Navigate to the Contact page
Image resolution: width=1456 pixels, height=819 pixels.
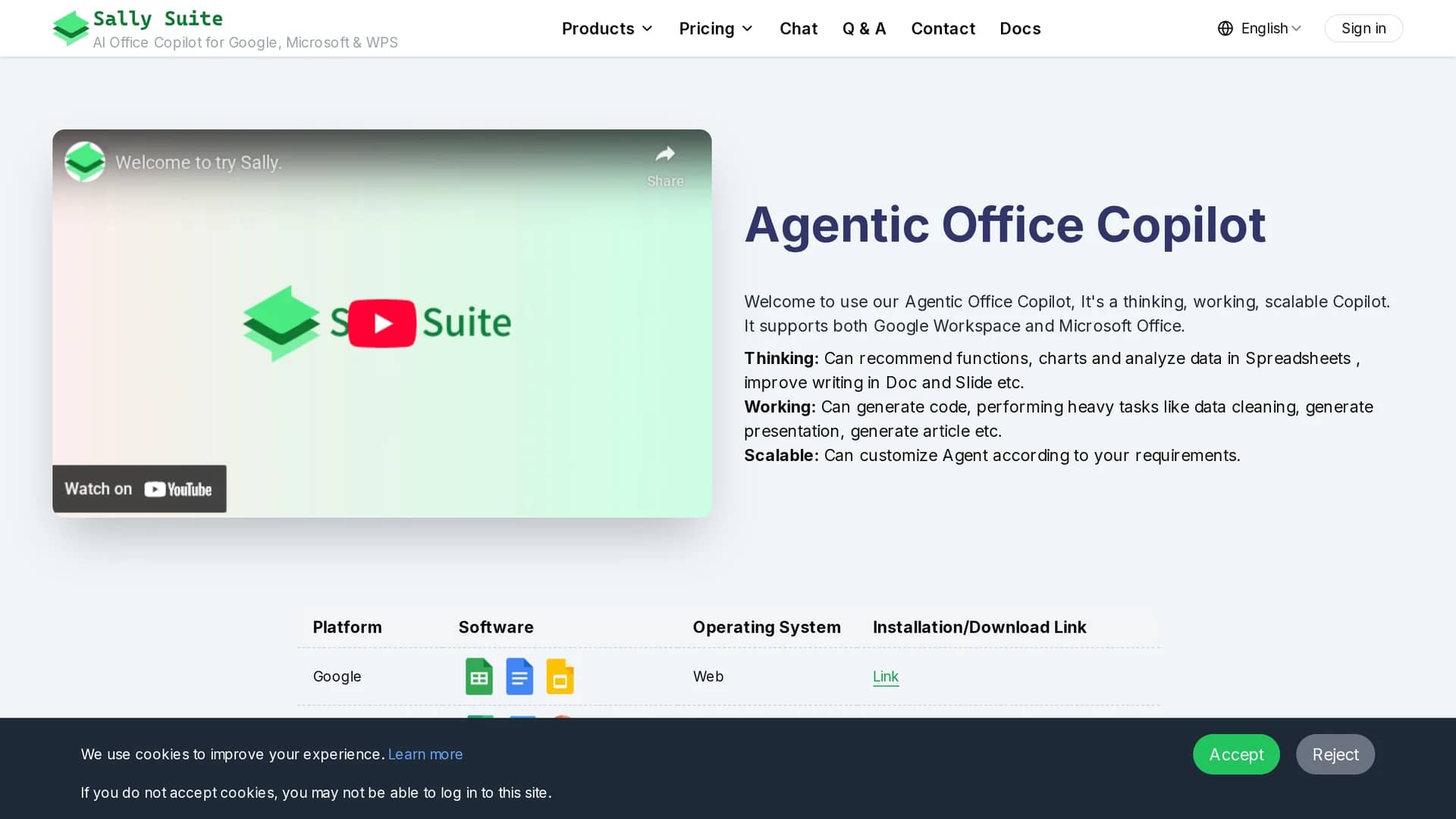coord(943,29)
